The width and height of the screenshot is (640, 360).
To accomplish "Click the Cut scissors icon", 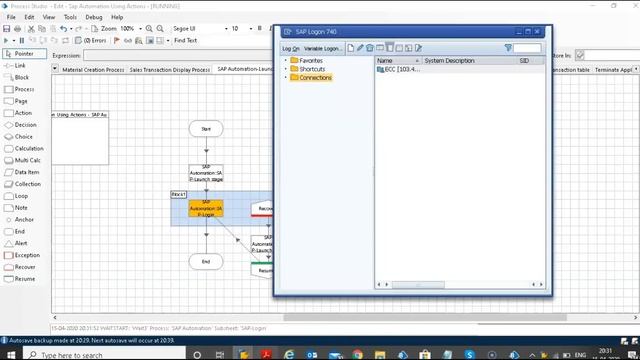I will 31,29.
